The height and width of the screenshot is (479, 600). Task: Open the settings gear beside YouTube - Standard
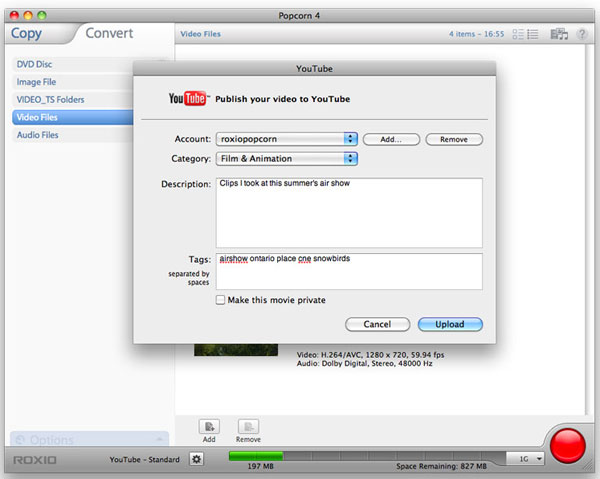tap(196, 459)
